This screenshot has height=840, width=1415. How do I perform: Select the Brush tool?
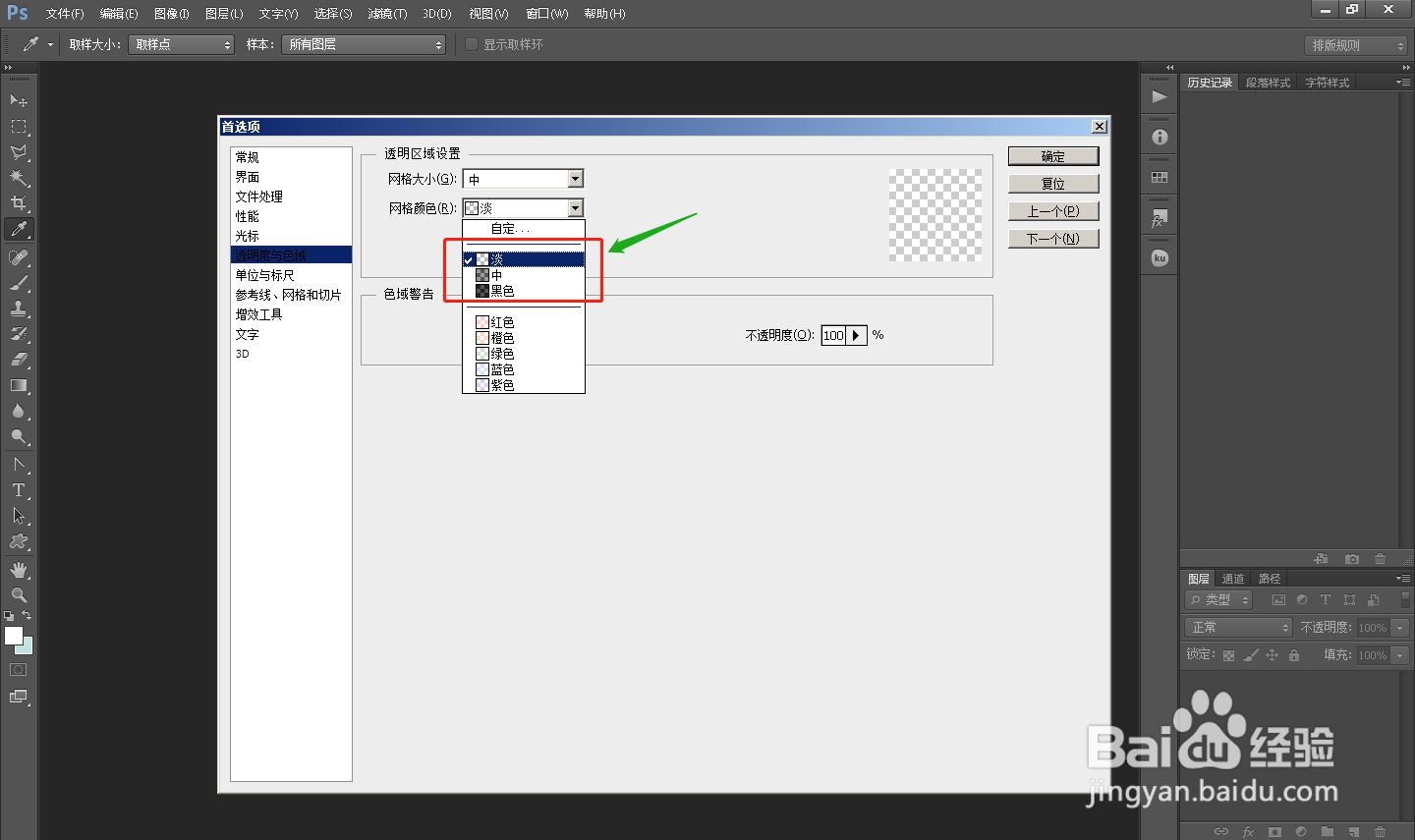pyautogui.click(x=19, y=283)
